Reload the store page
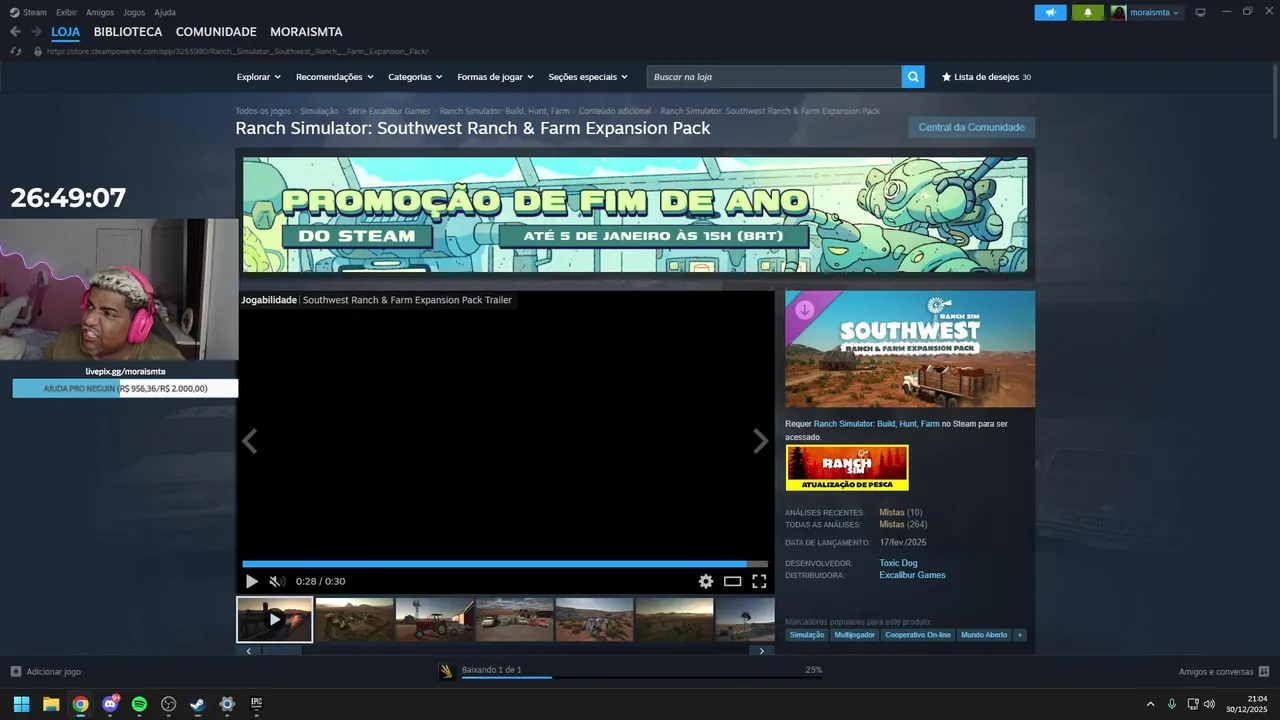Viewport: 1280px width, 720px height. click(x=15, y=51)
